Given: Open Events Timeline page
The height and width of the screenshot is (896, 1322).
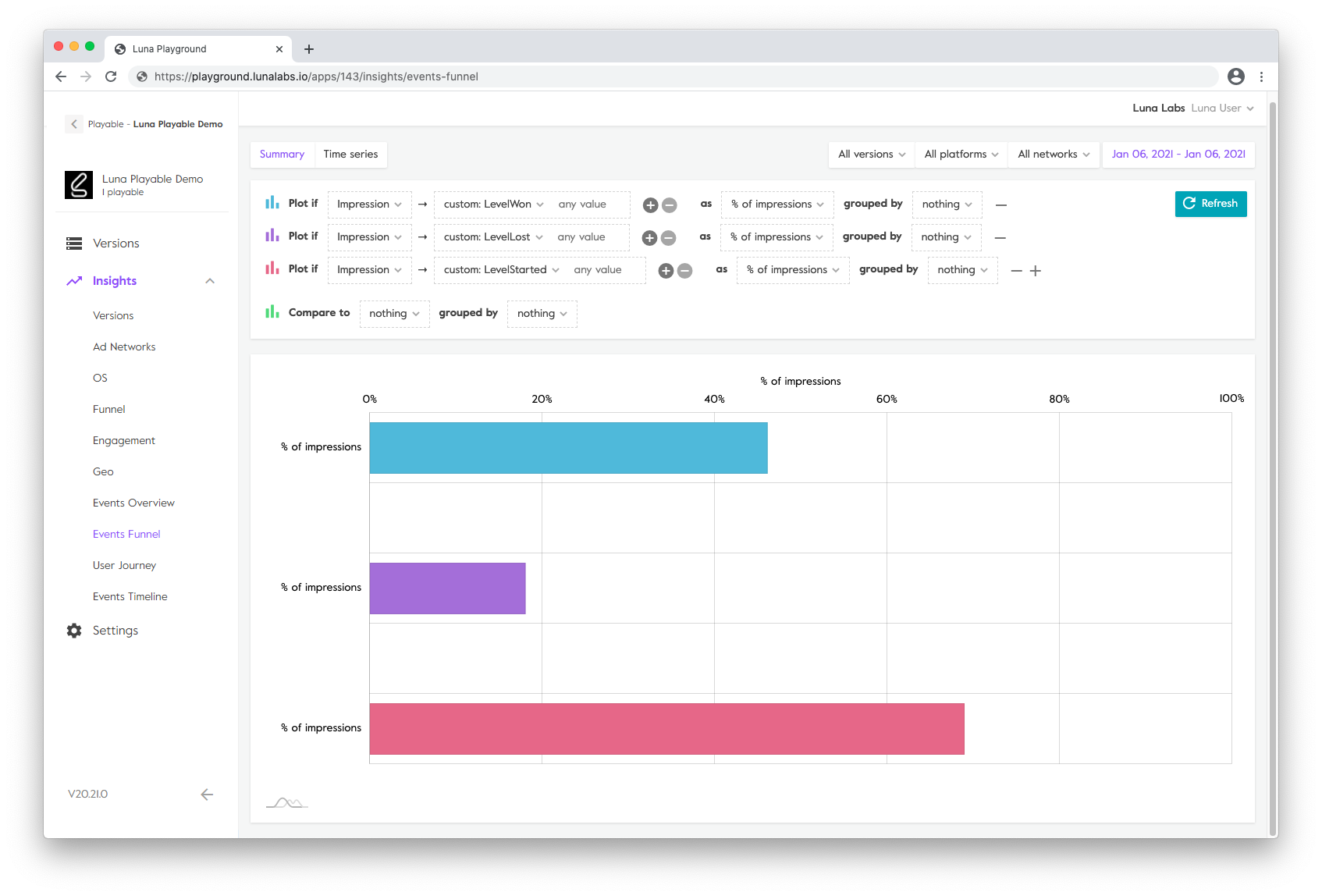Looking at the screenshot, I should point(130,596).
